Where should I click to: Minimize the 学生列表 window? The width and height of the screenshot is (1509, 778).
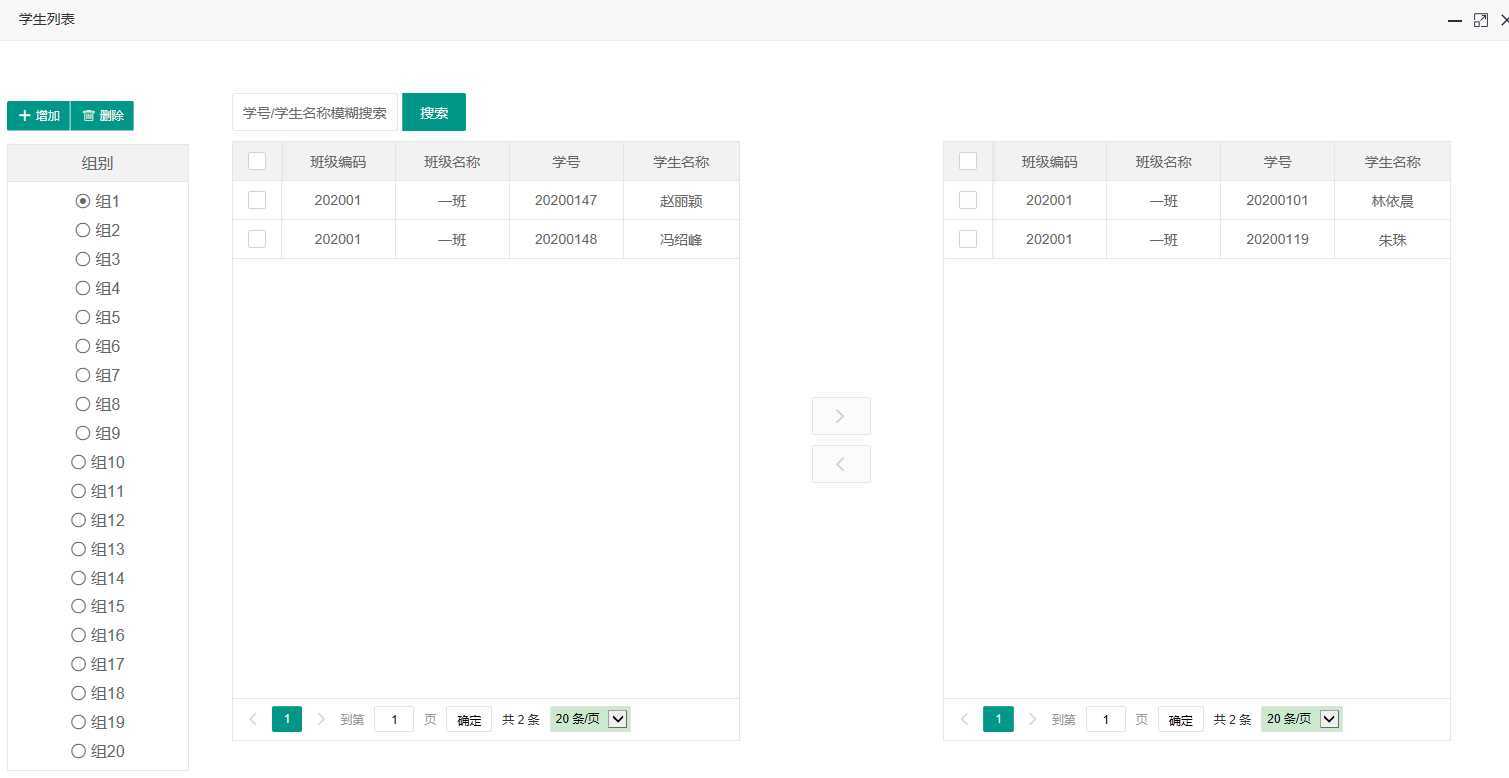tap(1455, 20)
